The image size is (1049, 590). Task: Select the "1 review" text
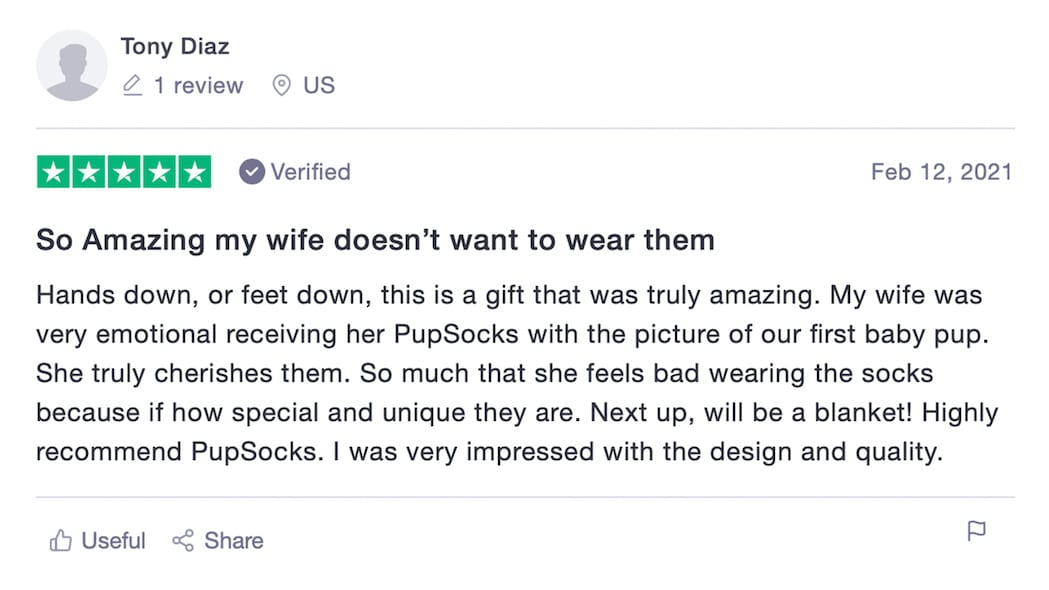point(198,86)
